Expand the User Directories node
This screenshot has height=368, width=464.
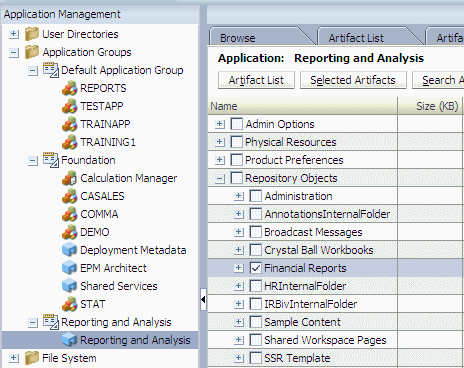tap(14, 34)
